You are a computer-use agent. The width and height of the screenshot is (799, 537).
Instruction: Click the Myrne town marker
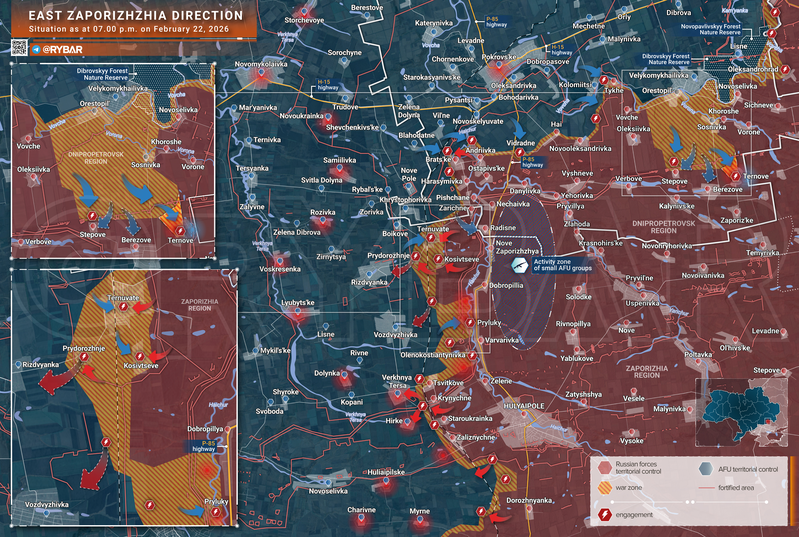tap(421, 520)
